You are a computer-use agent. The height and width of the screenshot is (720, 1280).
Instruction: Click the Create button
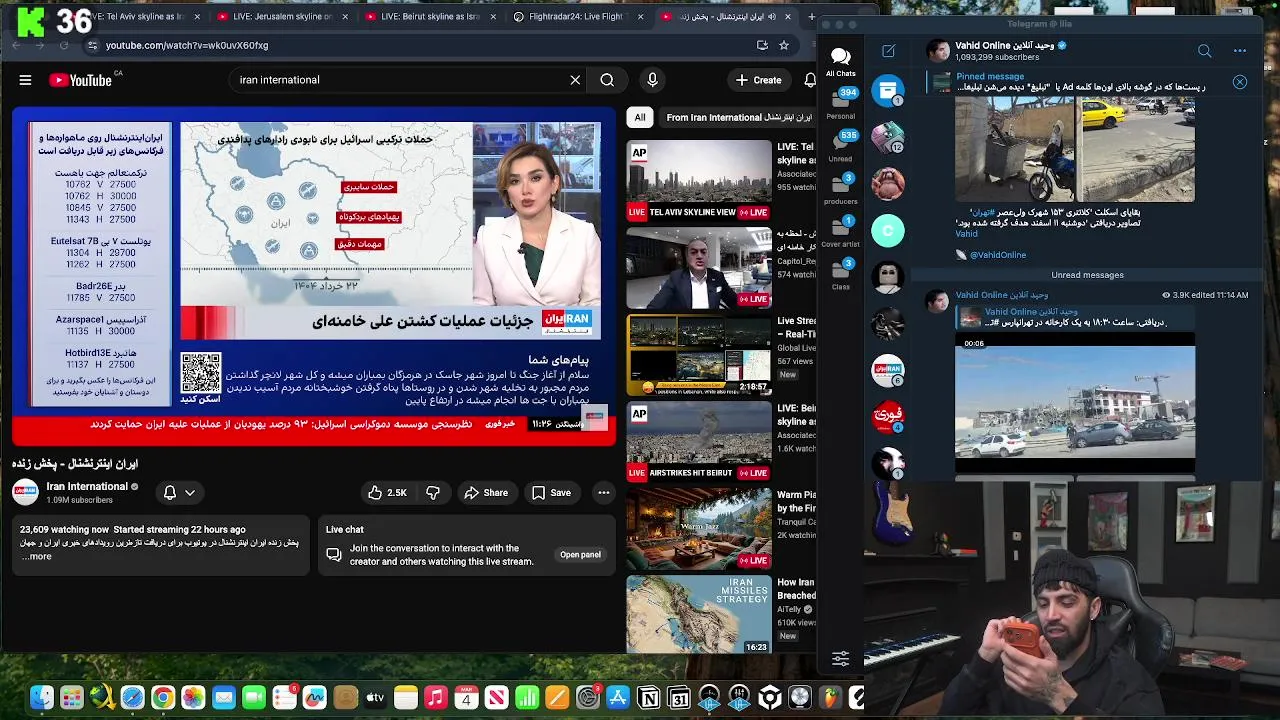click(759, 80)
